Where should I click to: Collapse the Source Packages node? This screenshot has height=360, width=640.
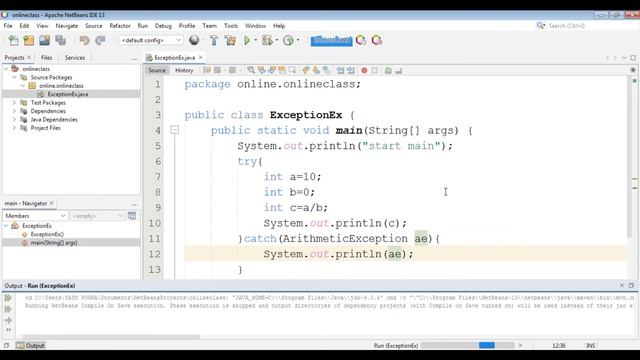pos(14,77)
